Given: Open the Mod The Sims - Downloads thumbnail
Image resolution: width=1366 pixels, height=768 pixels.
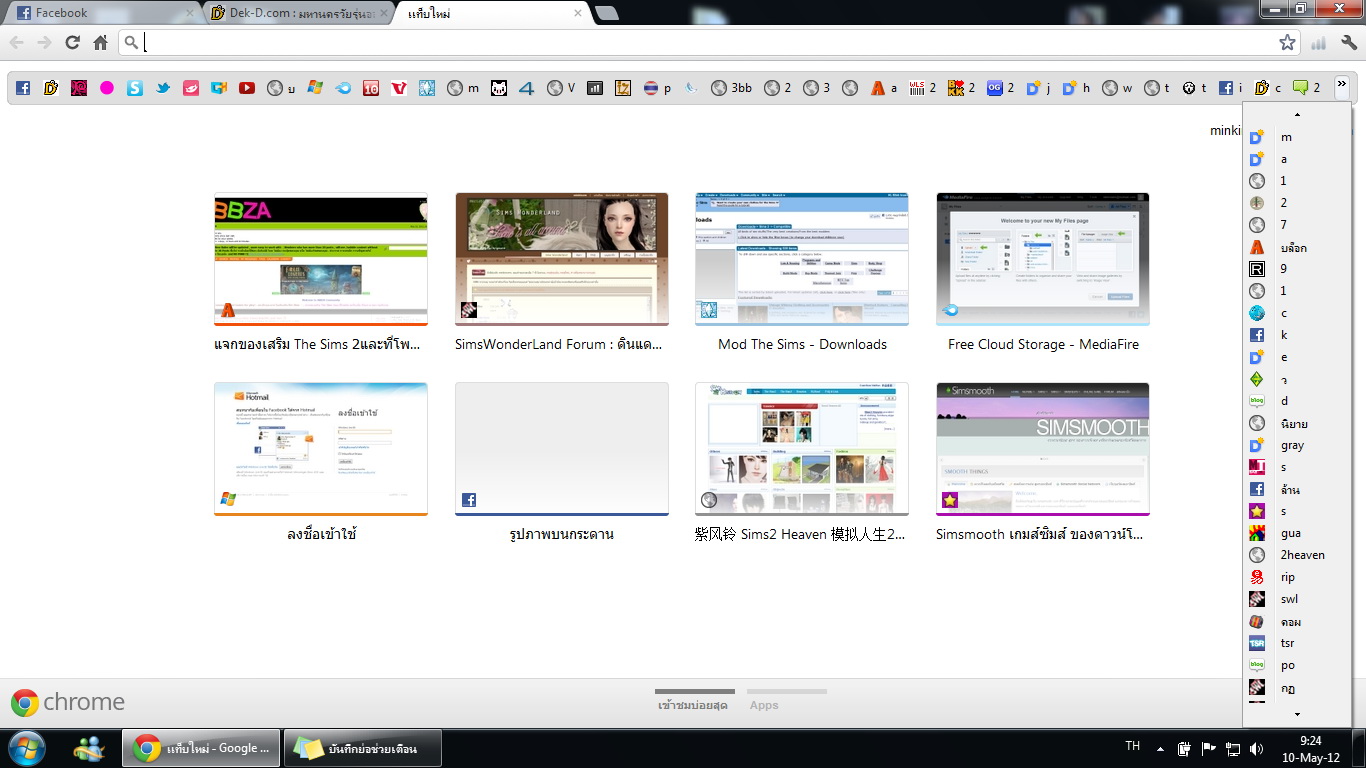Looking at the screenshot, I should tap(802, 259).
